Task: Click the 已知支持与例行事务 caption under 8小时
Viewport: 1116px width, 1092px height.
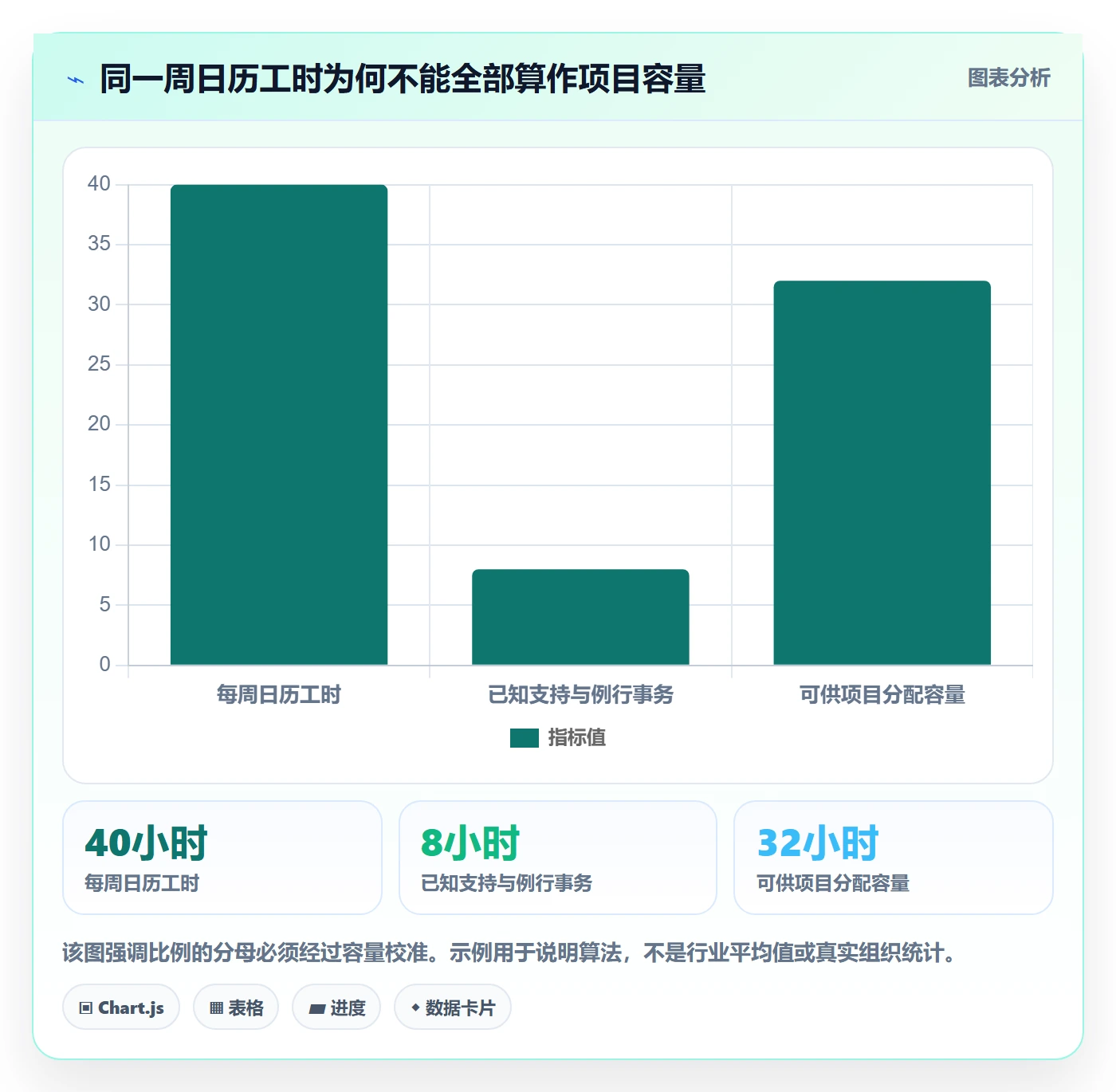Action: coord(507,883)
